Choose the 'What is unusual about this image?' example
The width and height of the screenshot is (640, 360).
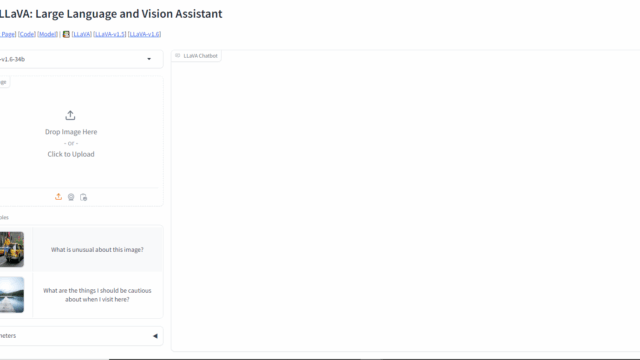click(97, 249)
